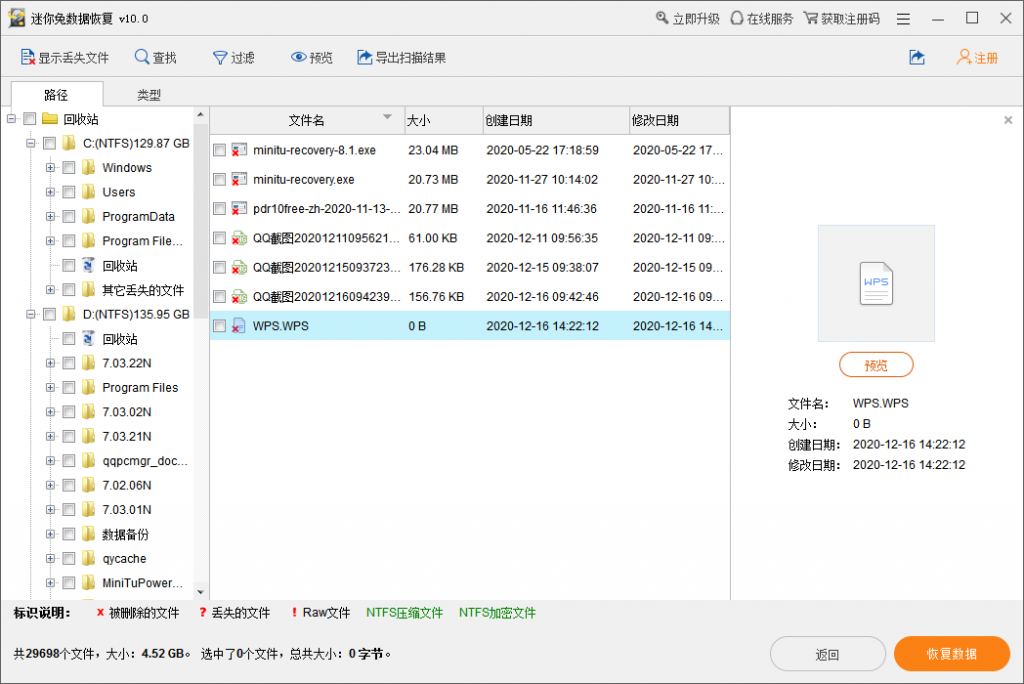
Task: Click the image icon of QQ截图20201215093723
Action: click(x=239, y=268)
